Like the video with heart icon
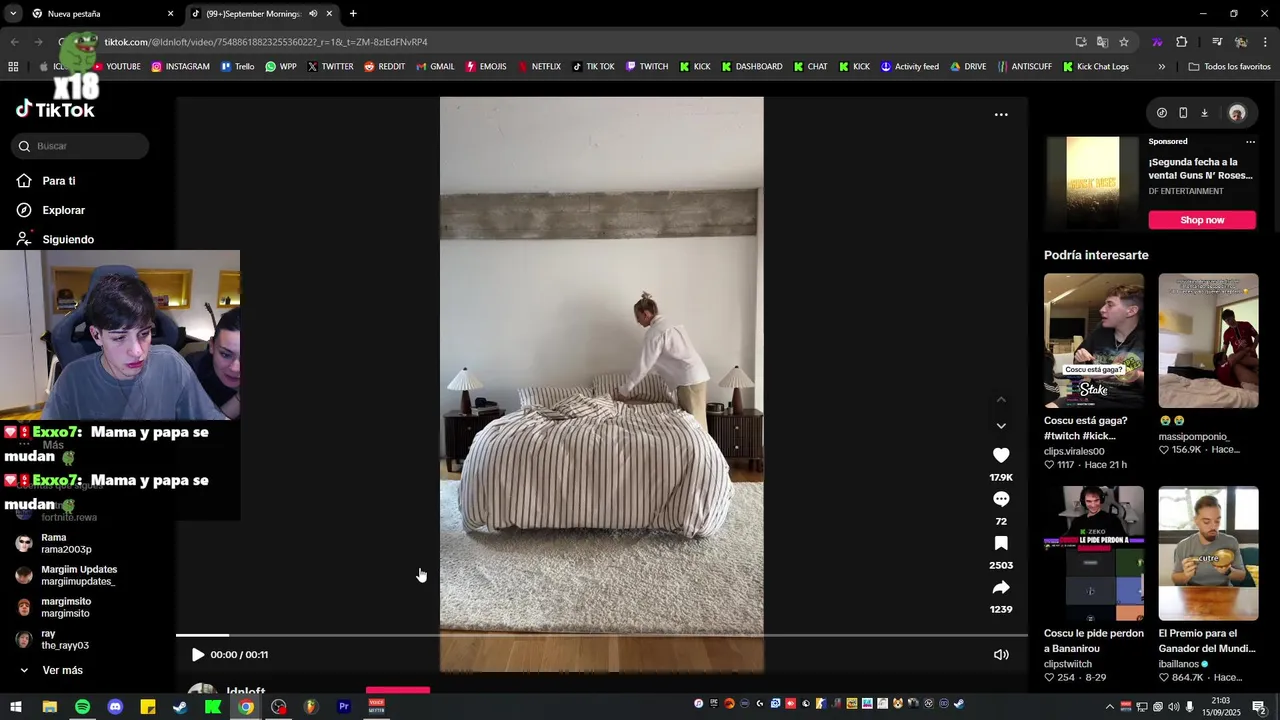1280x720 pixels. [x=1001, y=456]
